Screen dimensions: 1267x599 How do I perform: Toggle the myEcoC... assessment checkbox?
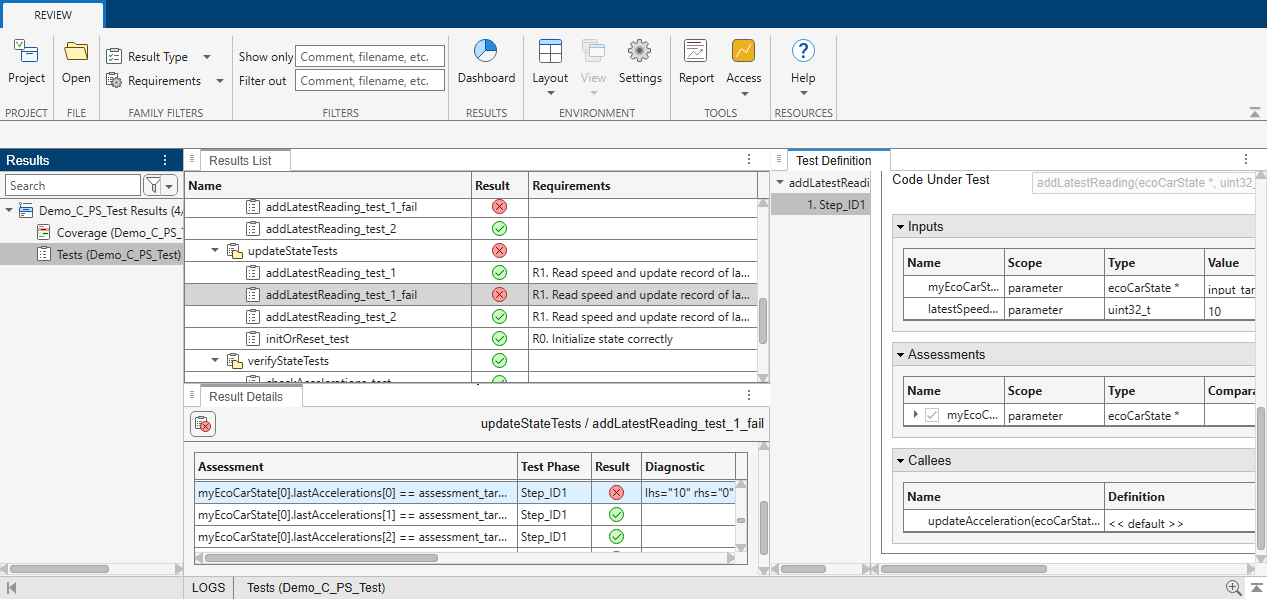(932, 415)
